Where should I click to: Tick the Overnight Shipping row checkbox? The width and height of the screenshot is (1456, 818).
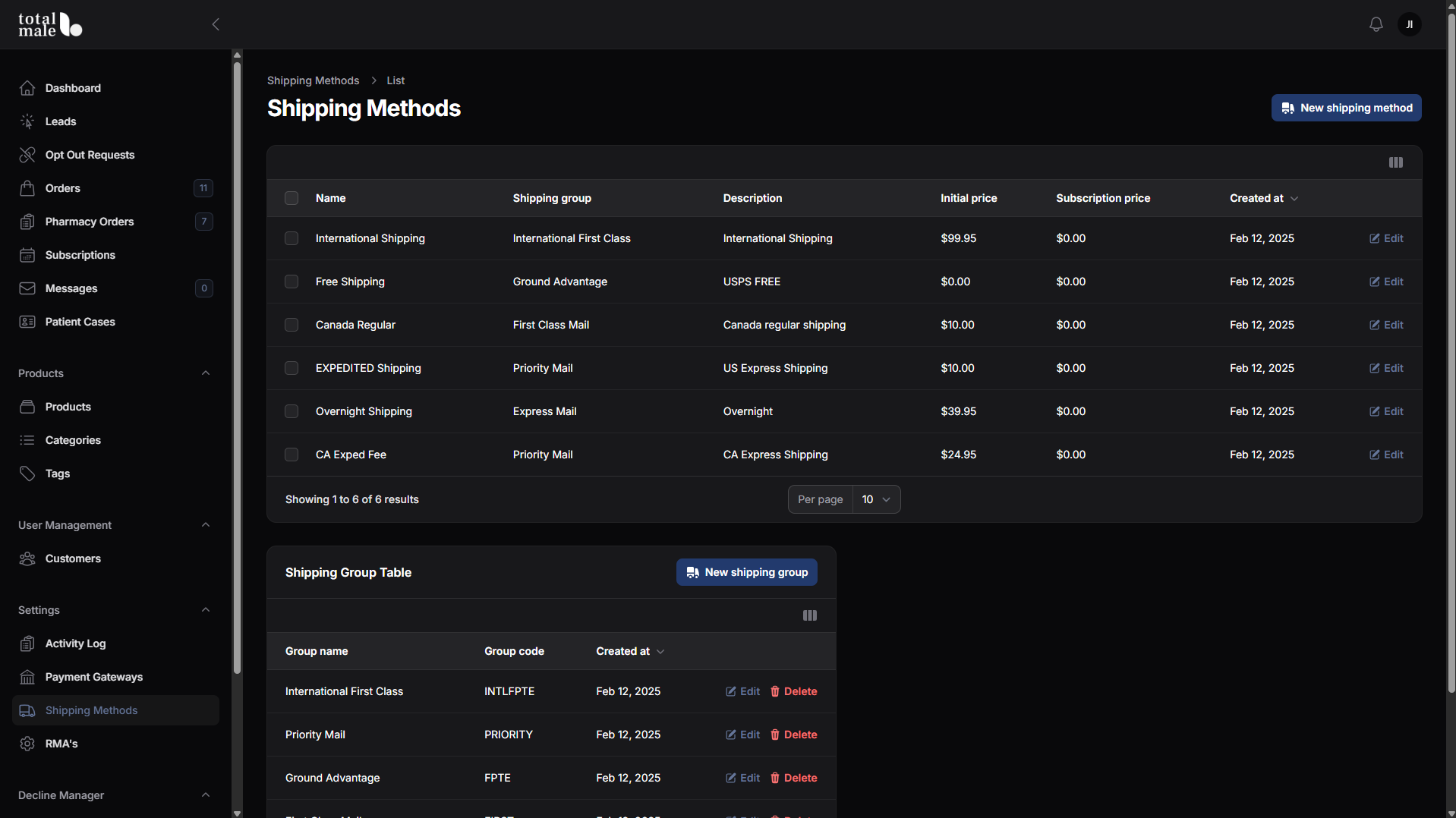click(x=292, y=411)
